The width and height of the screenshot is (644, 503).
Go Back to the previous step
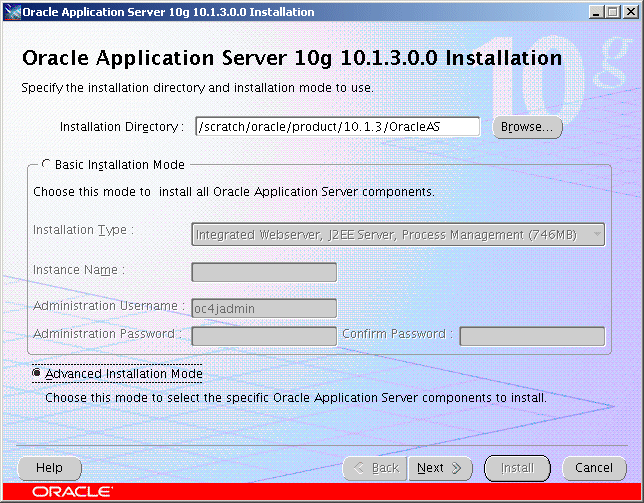pyautogui.click(x=375, y=468)
